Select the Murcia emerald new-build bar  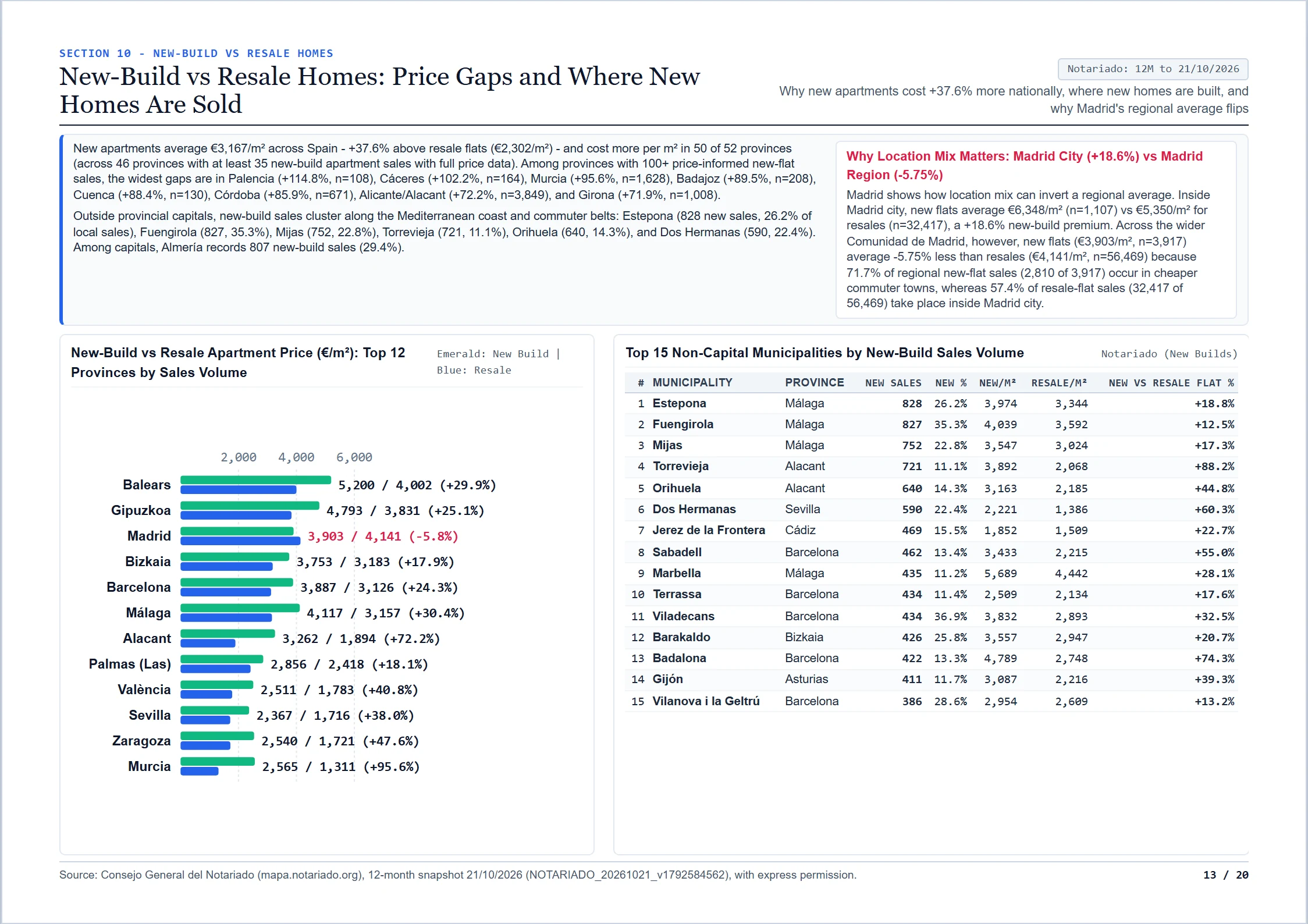pyautogui.click(x=218, y=762)
